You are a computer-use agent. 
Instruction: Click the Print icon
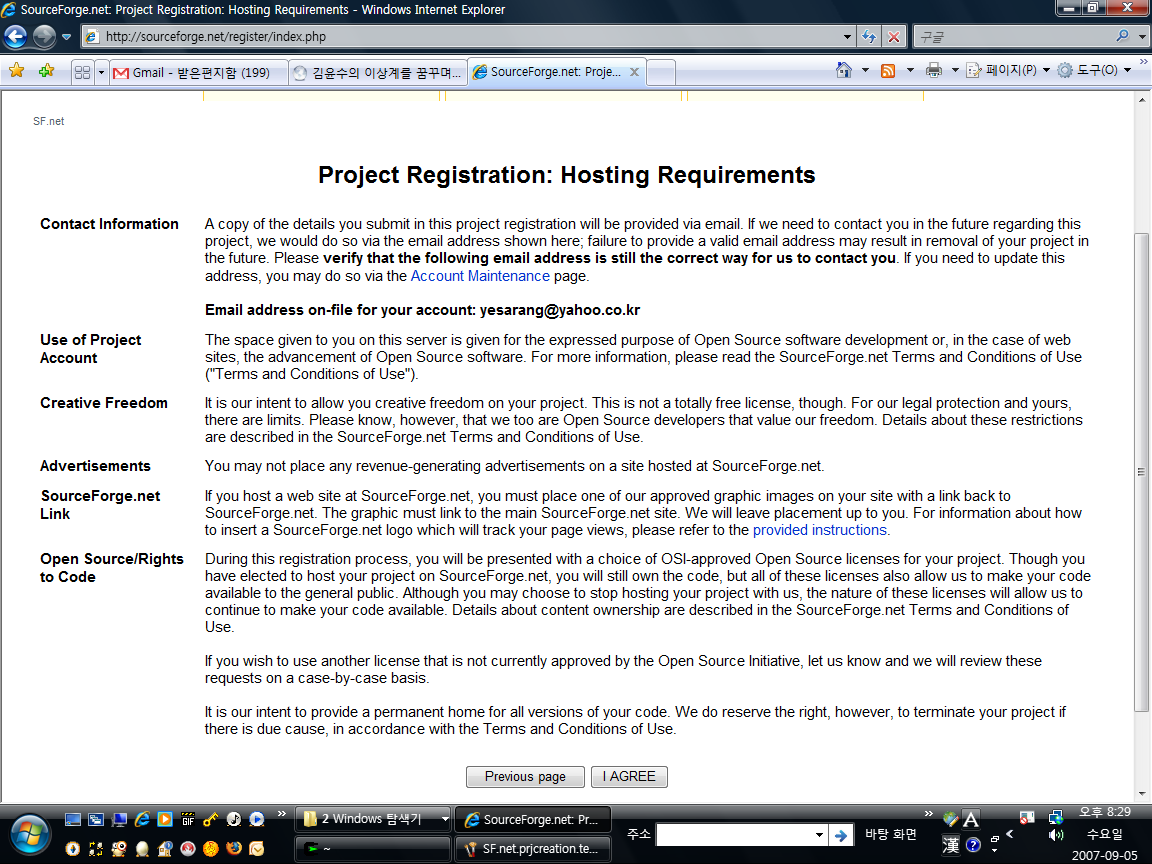click(934, 70)
